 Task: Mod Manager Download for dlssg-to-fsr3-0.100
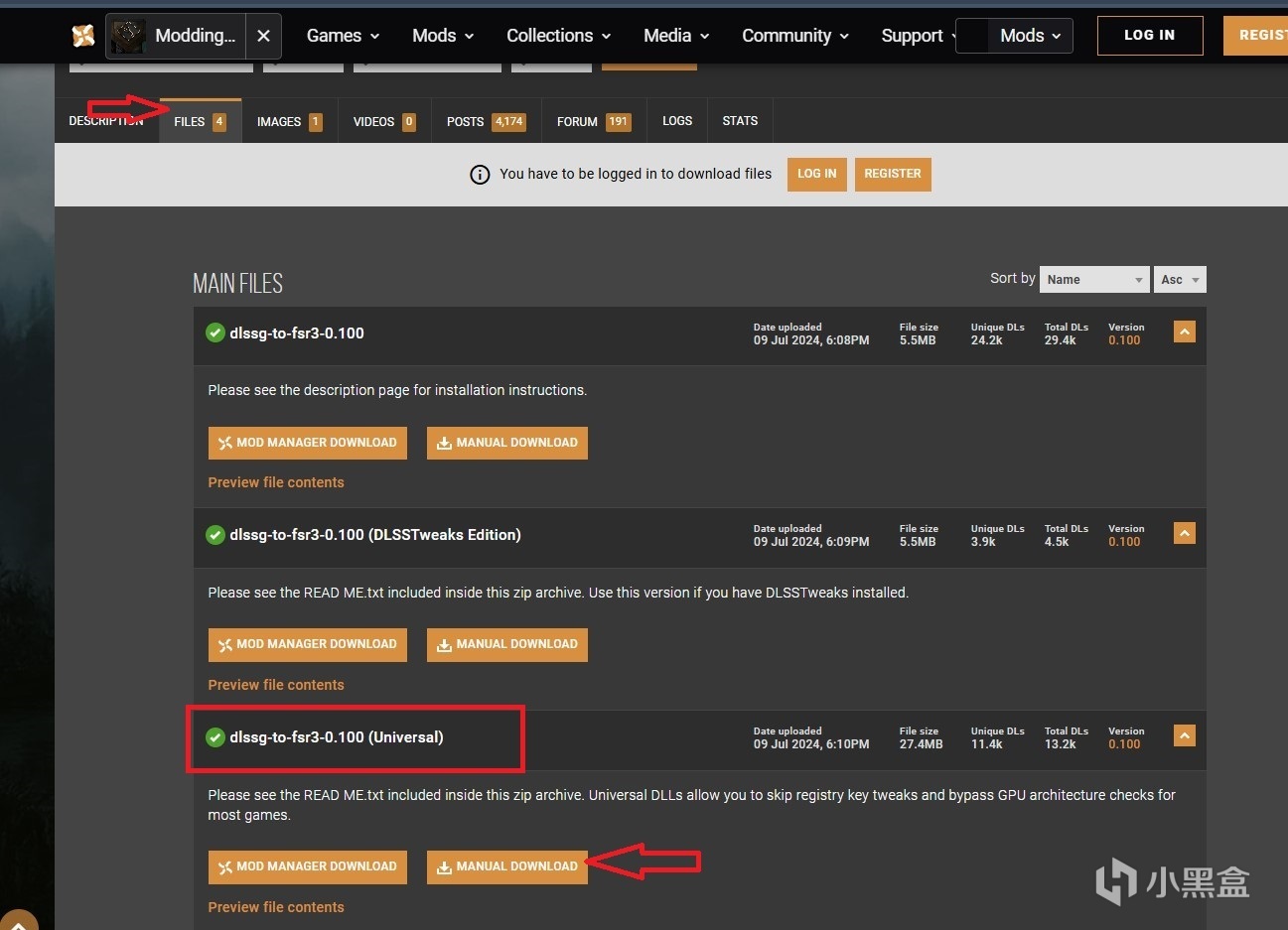(x=308, y=443)
